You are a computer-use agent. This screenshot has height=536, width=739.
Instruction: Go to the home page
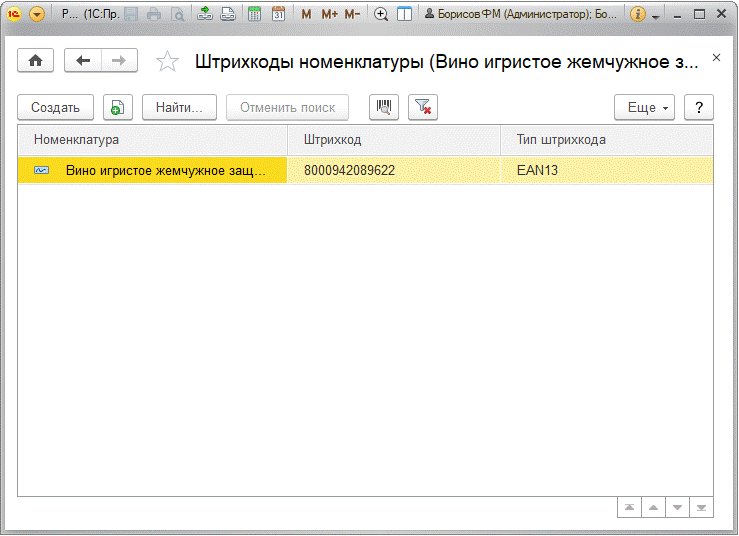pos(35,60)
